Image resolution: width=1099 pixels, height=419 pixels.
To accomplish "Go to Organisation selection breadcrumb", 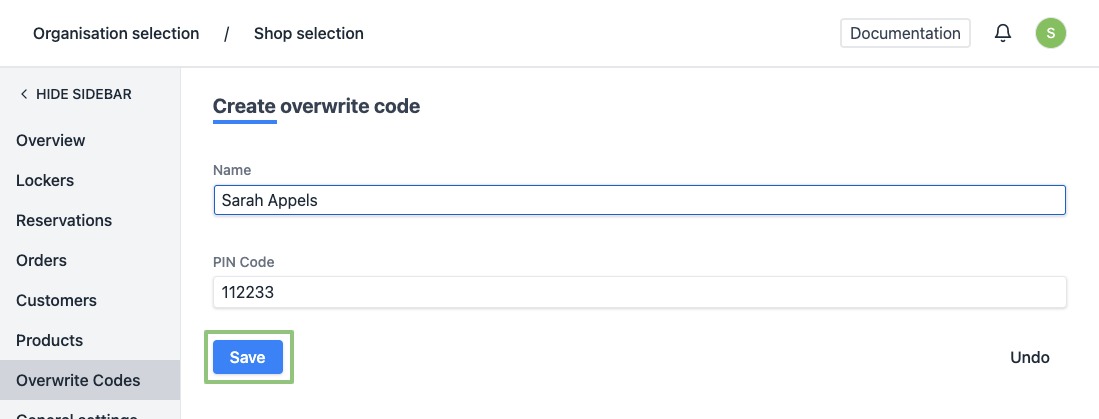I will (x=116, y=33).
